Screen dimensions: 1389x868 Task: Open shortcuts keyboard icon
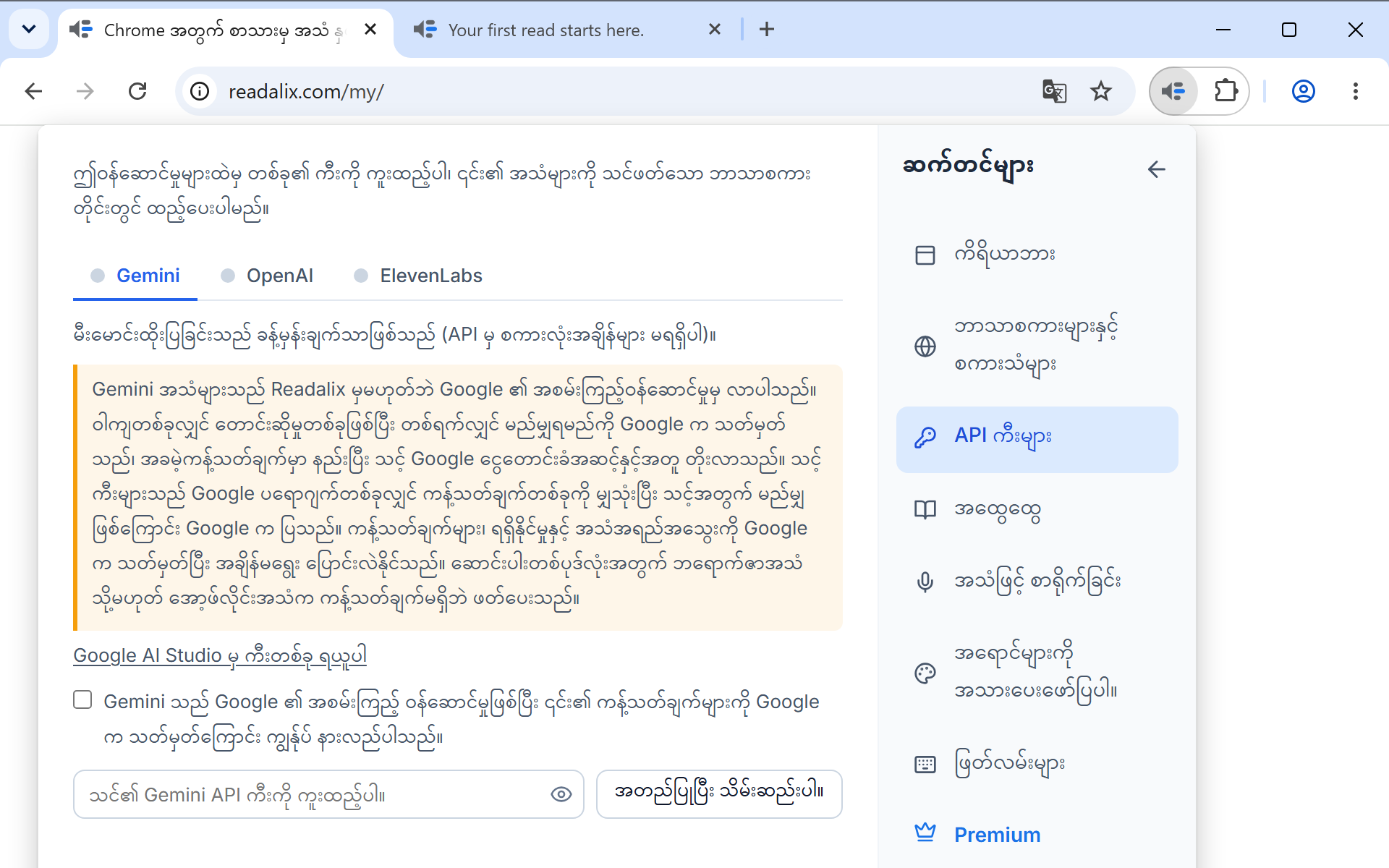click(925, 765)
